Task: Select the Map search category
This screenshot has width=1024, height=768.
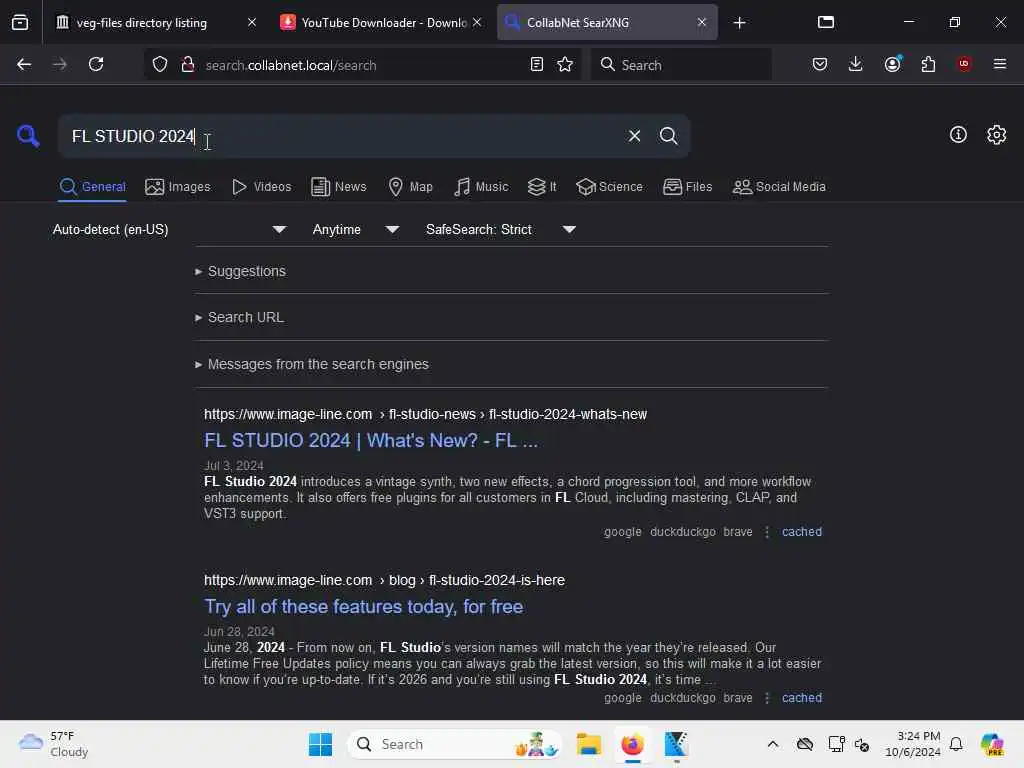Action: tap(411, 187)
